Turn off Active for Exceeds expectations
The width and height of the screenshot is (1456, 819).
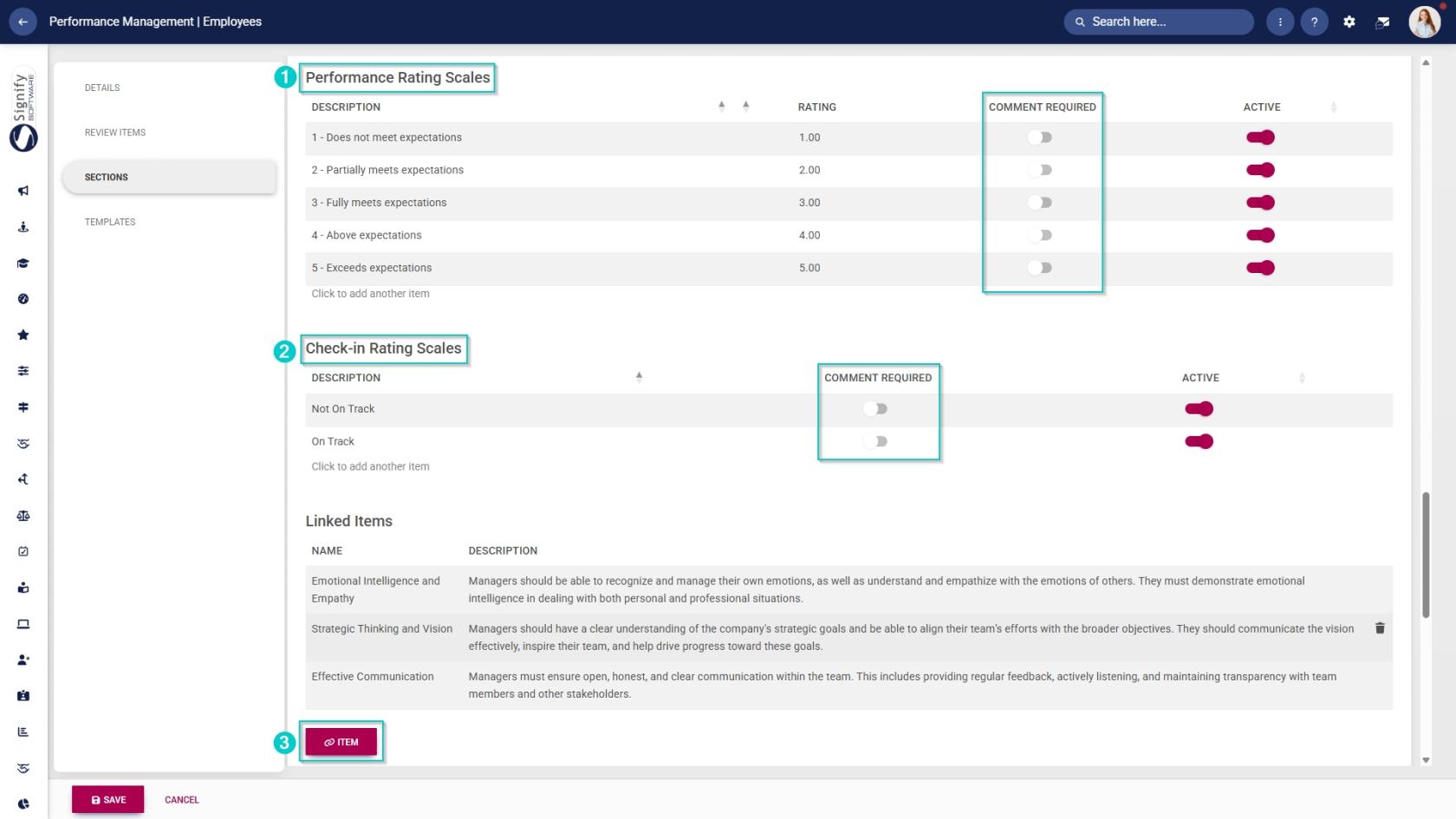[x=1261, y=268]
